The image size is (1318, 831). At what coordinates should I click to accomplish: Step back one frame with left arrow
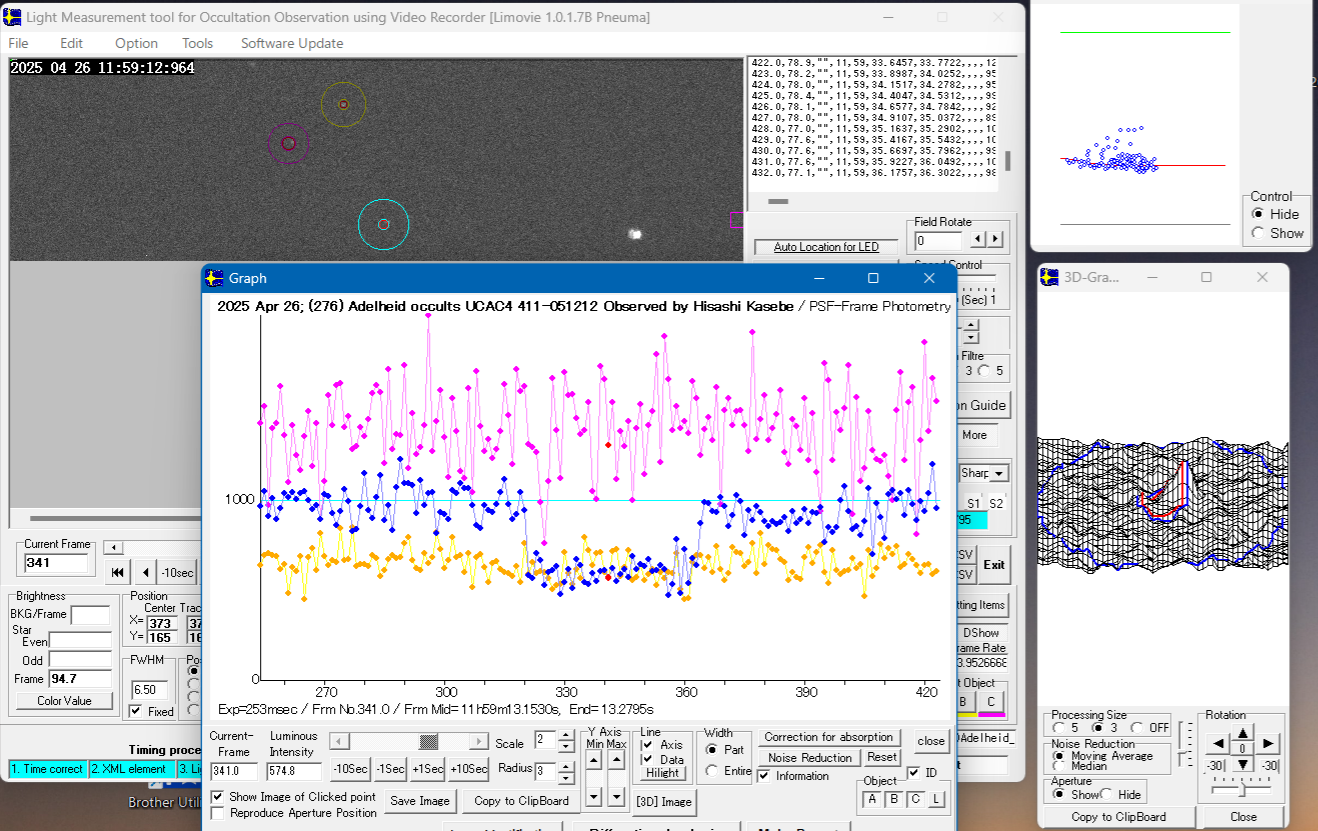(x=146, y=572)
